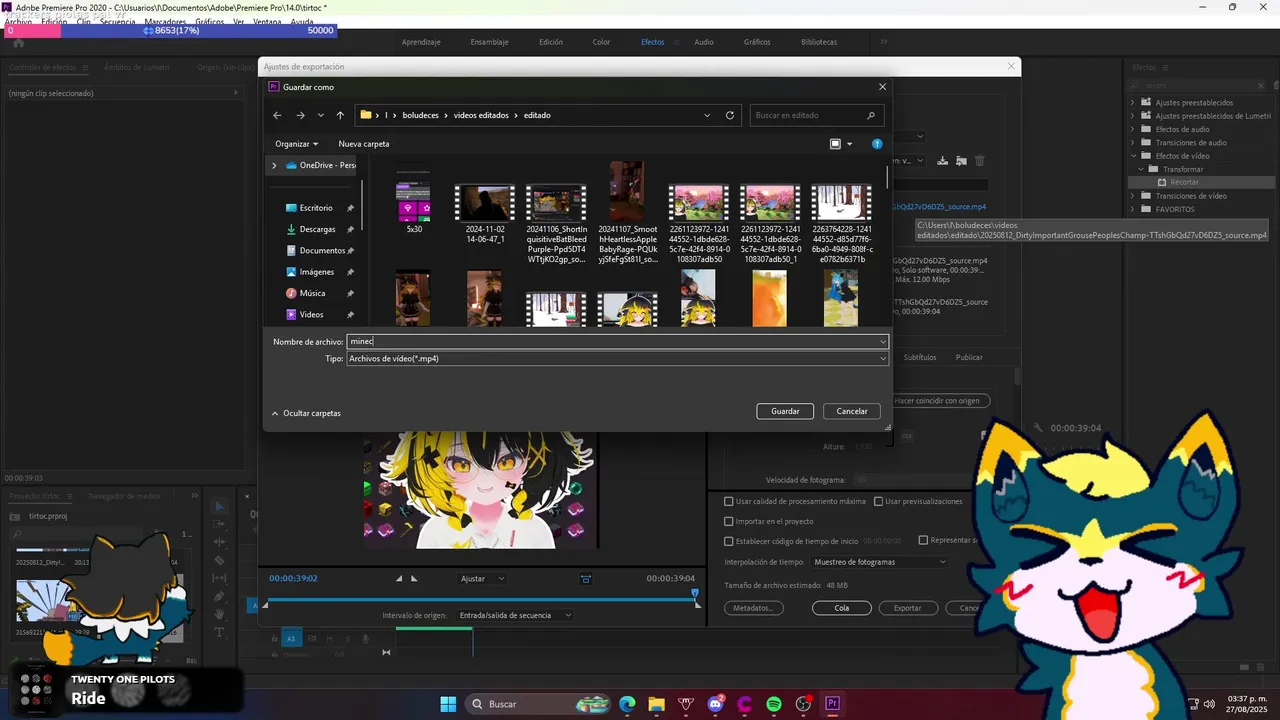Select the Ripple Edit tool

click(219, 543)
